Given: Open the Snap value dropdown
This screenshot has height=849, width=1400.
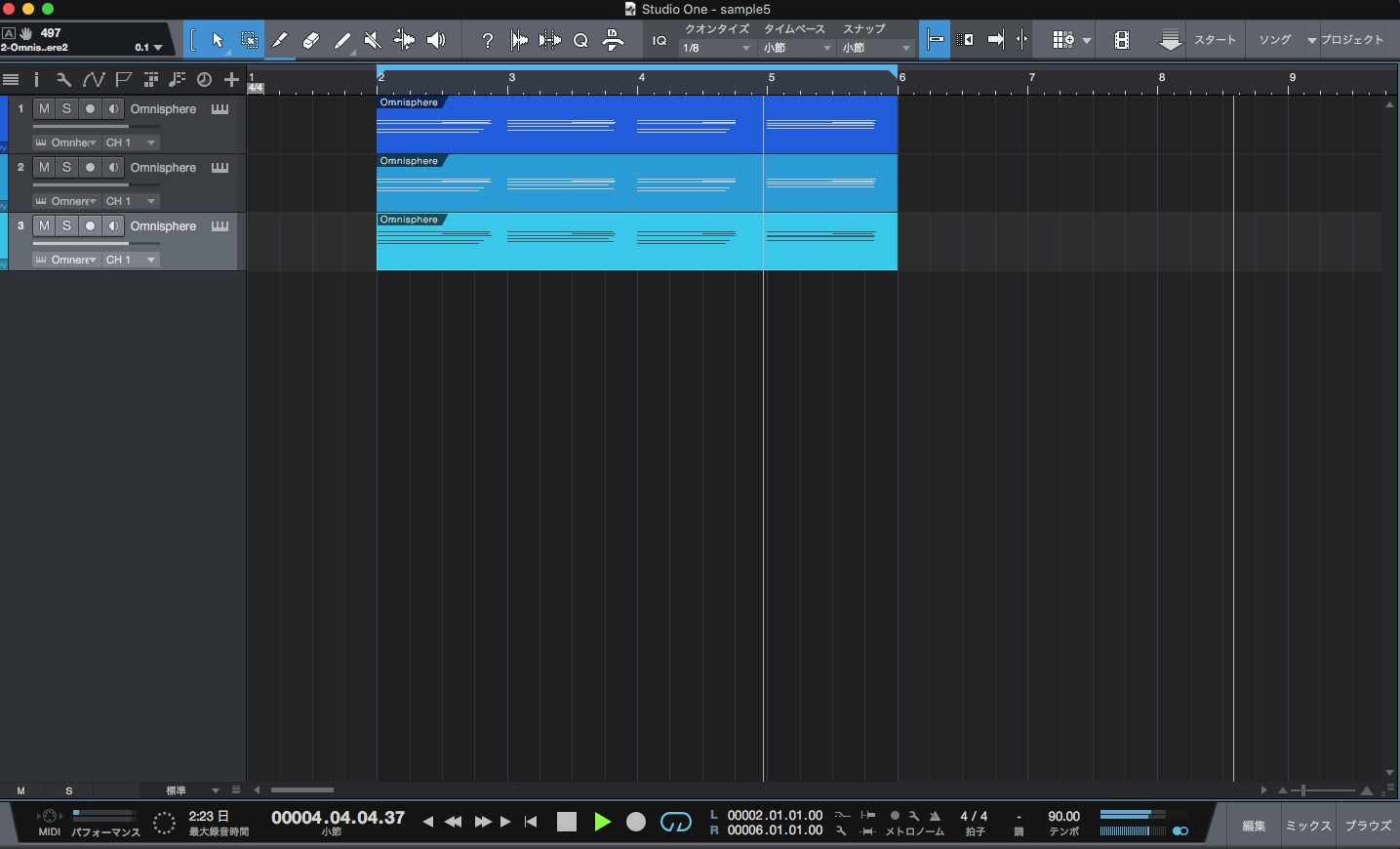Looking at the screenshot, I should click(x=876, y=48).
